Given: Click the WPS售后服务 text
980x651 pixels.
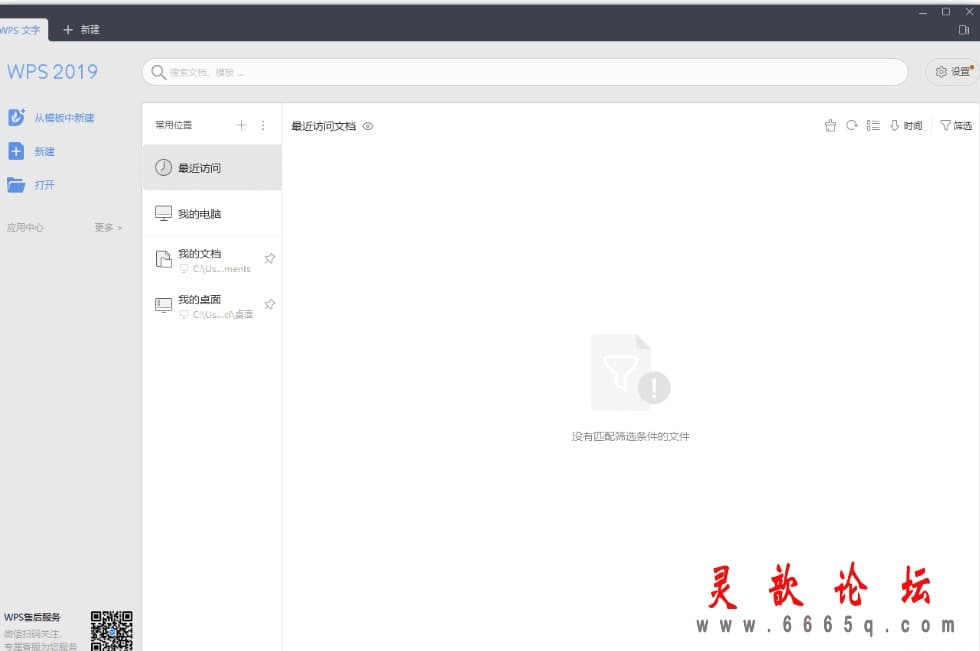Looking at the screenshot, I should (x=32, y=617).
